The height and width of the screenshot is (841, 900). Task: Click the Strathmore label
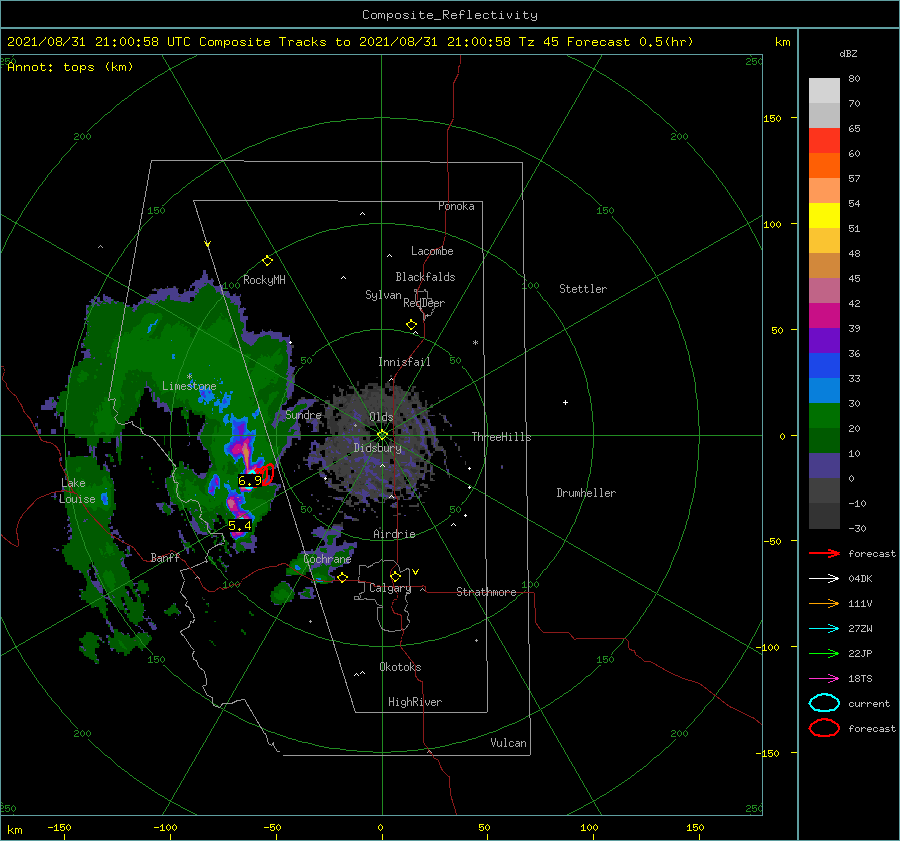pyautogui.click(x=486, y=592)
